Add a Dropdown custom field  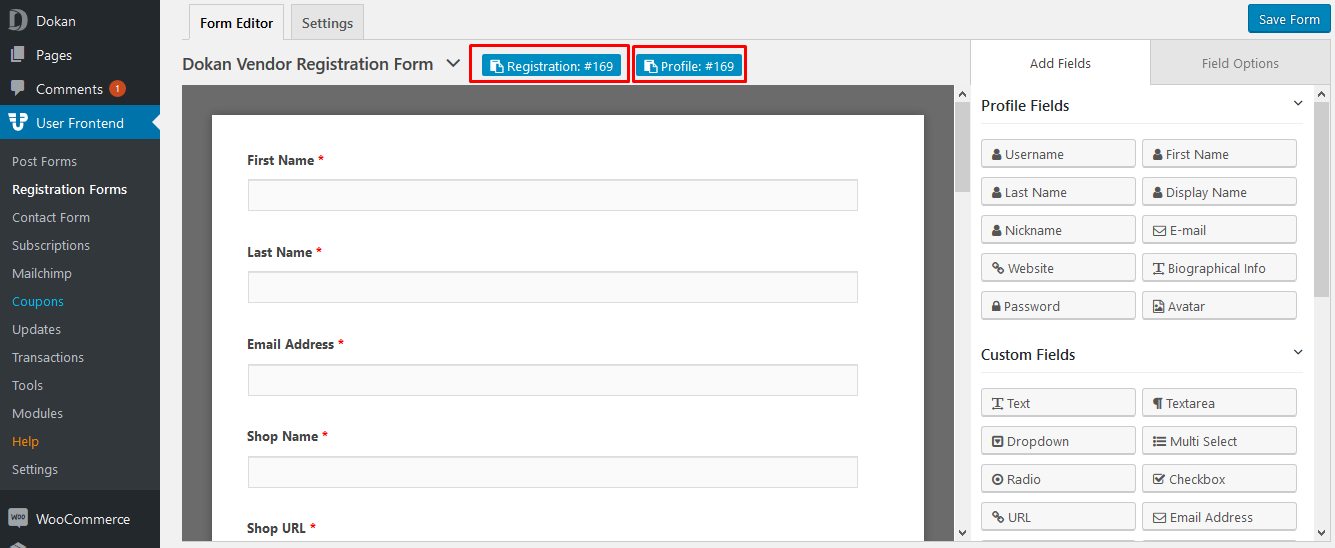click(x=1058, y=441)
